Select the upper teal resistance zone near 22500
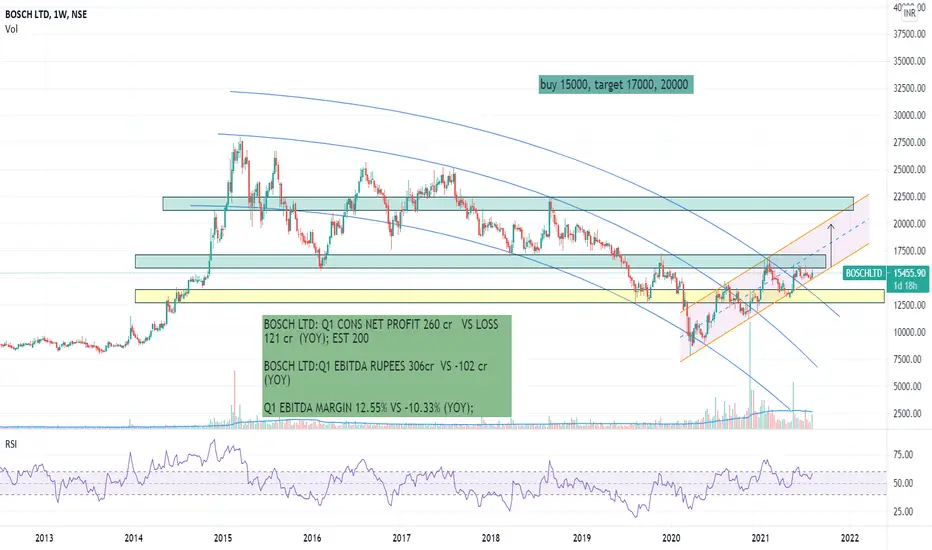The width and height of the screenshot is (932, 550). [508, 203]
